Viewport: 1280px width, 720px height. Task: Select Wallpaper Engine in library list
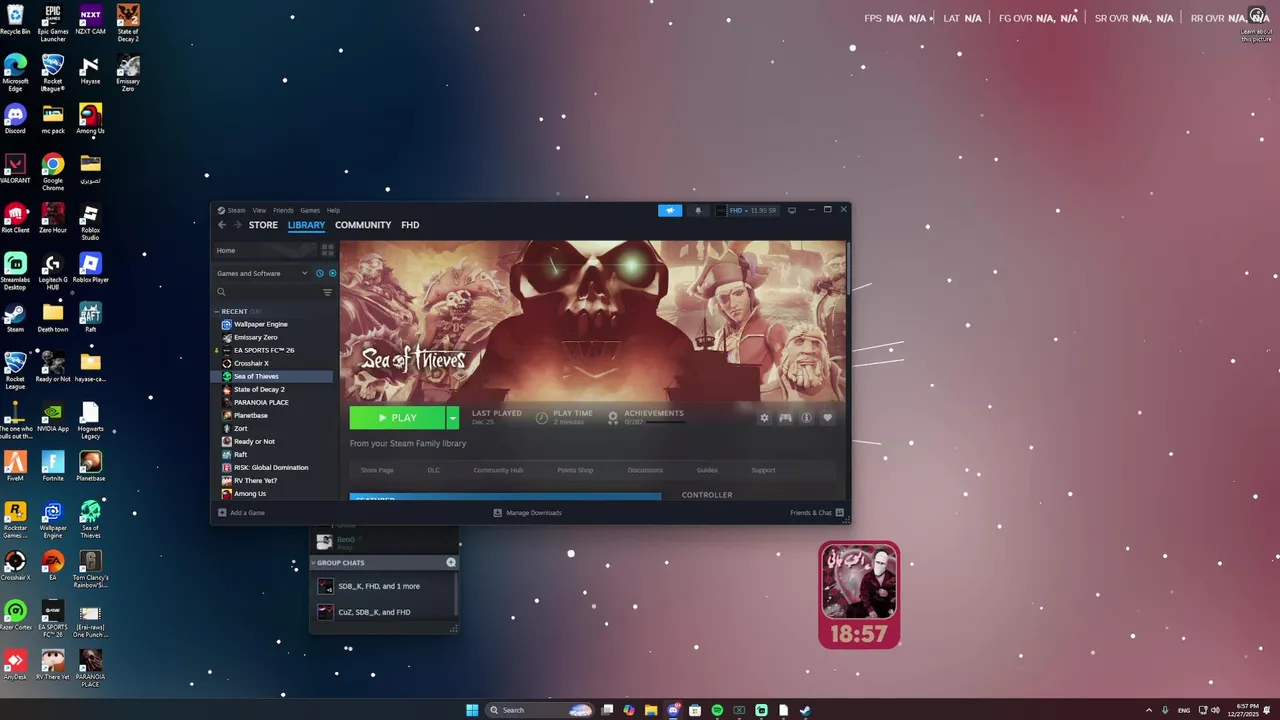point(260,324)
